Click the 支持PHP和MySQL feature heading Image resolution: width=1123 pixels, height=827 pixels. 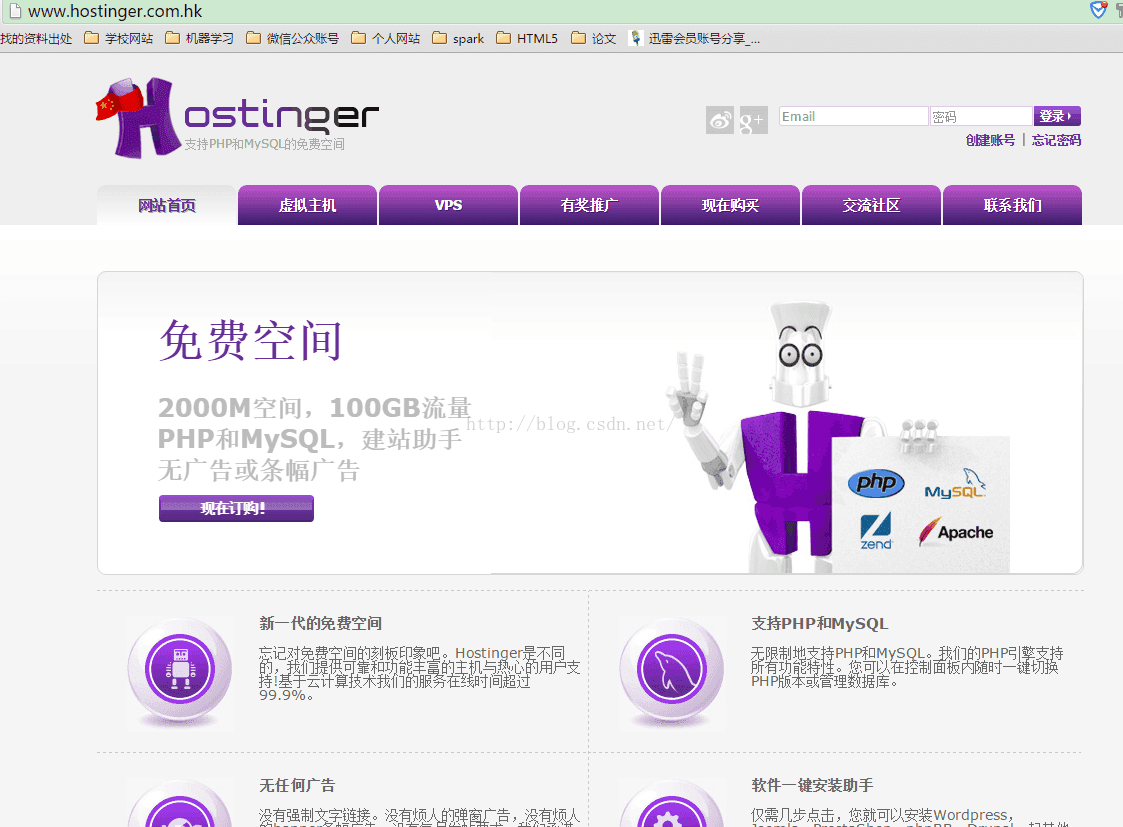pyautogui.click(x=819, y=624)
